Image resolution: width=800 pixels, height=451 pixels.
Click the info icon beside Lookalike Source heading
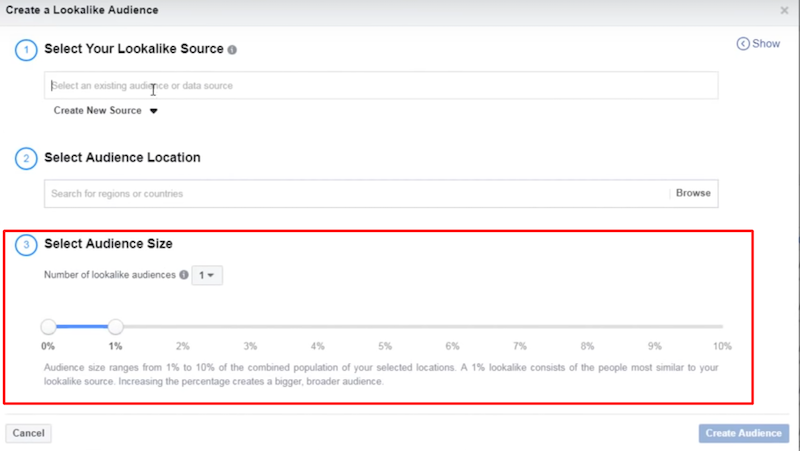click(232, 50)
